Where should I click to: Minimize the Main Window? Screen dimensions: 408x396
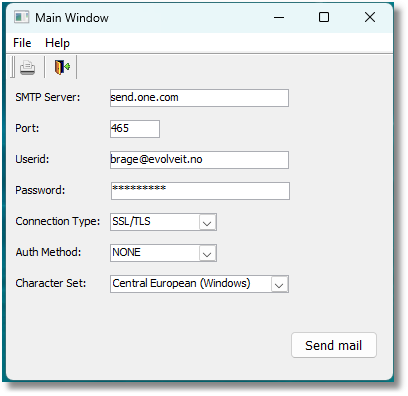[x=279, y=17]
